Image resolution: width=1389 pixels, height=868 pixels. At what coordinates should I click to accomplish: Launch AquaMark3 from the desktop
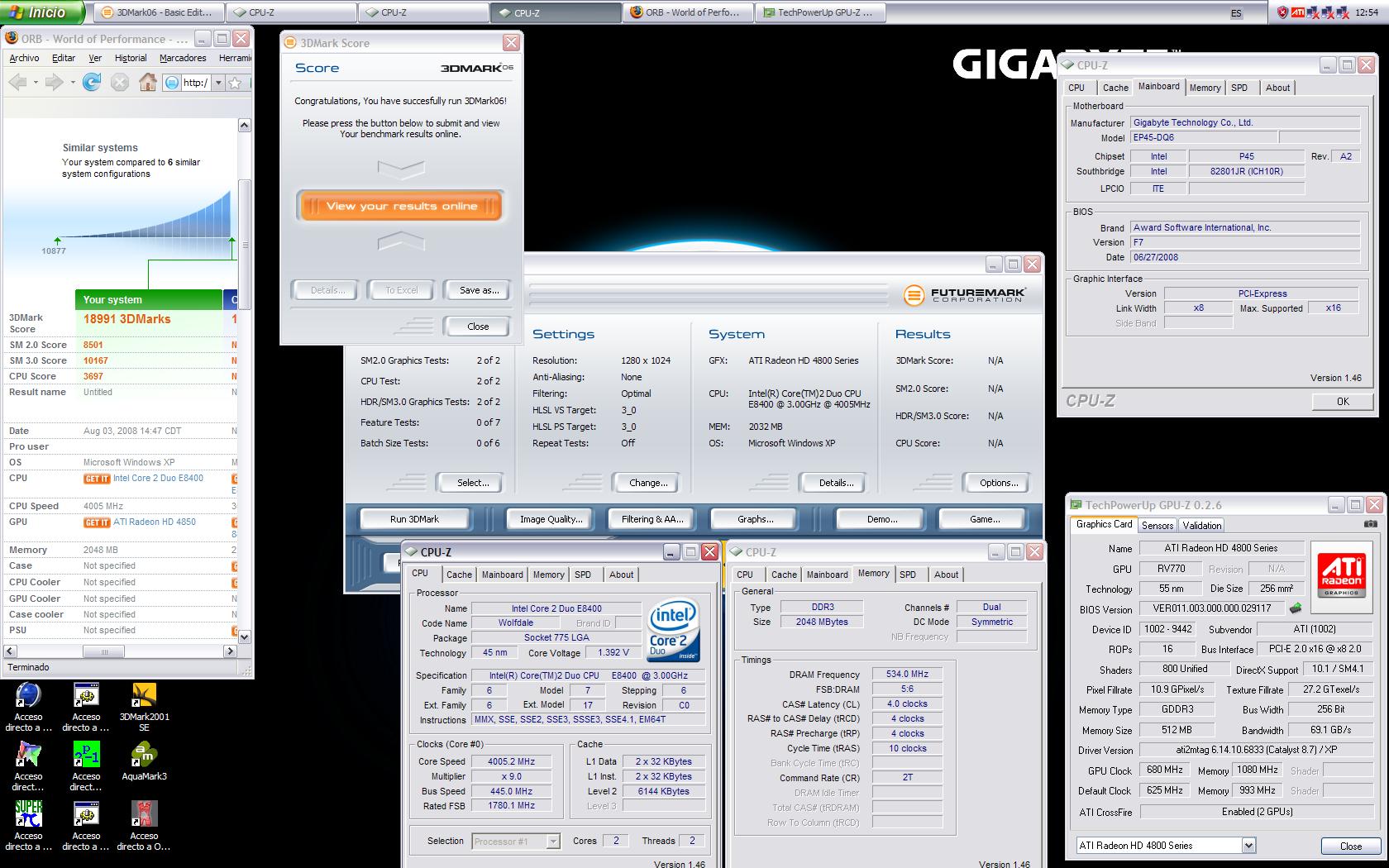(x=144, y=755)
